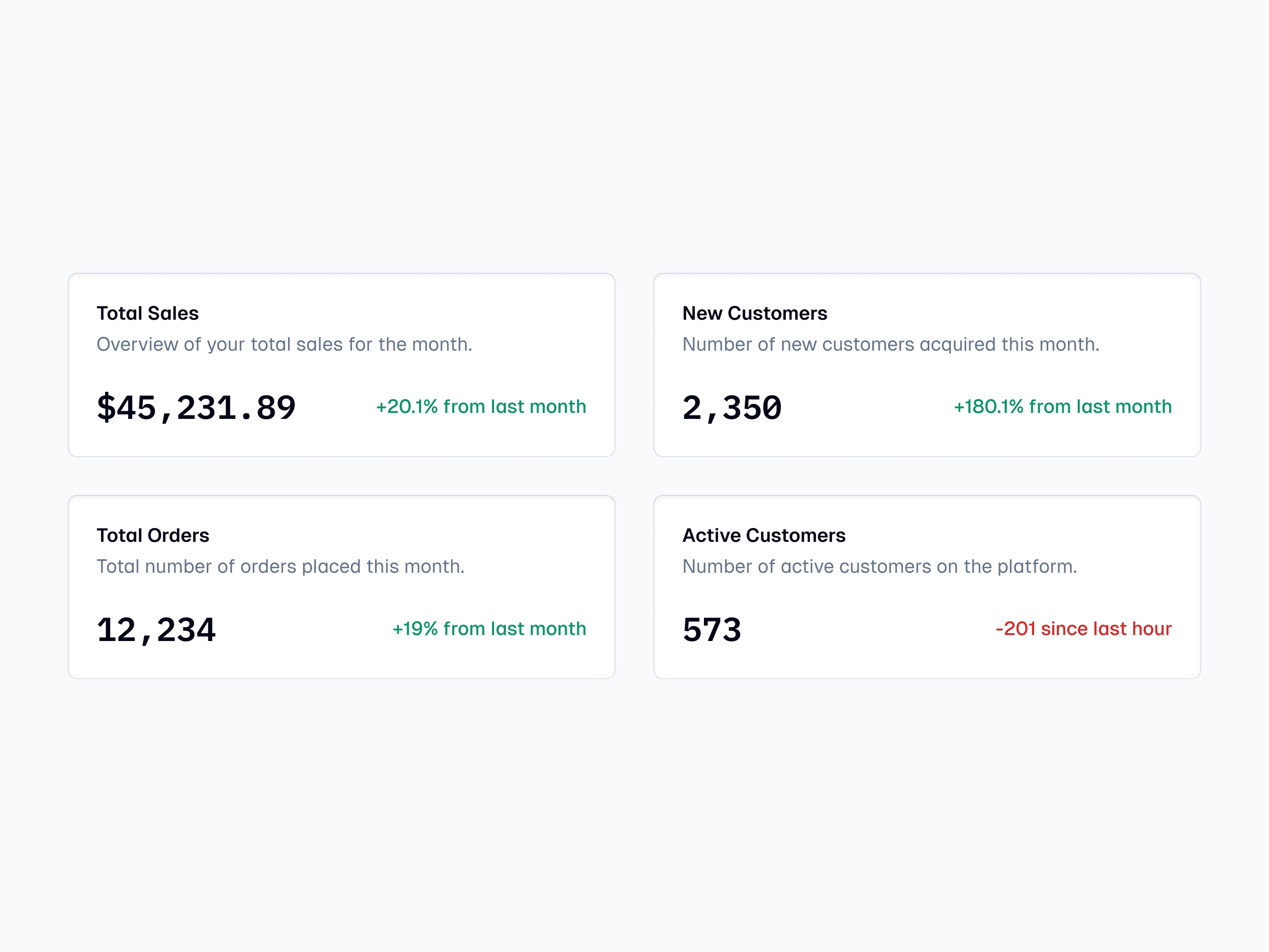The width and height of the screenshot is (1269, 952).
Task: Click the new customers acquired description text
Action: (x=890, y=344)
